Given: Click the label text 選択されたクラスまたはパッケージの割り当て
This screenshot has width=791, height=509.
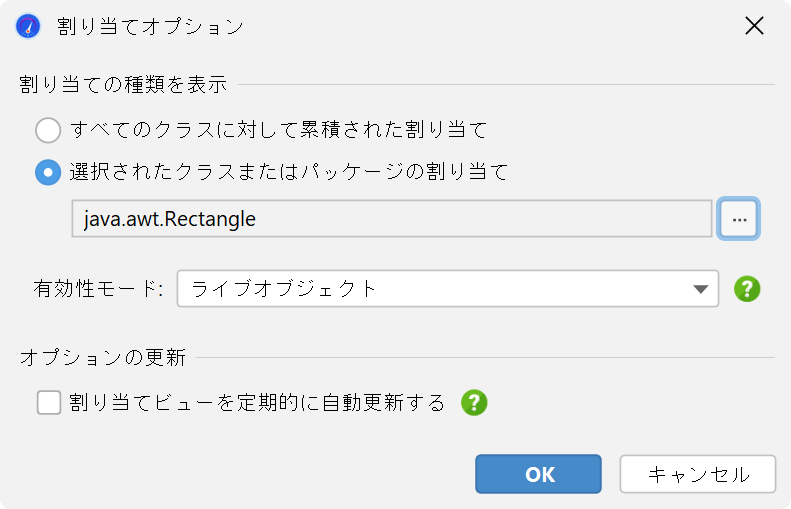Looking at the screenshot, I should [289, 173].
